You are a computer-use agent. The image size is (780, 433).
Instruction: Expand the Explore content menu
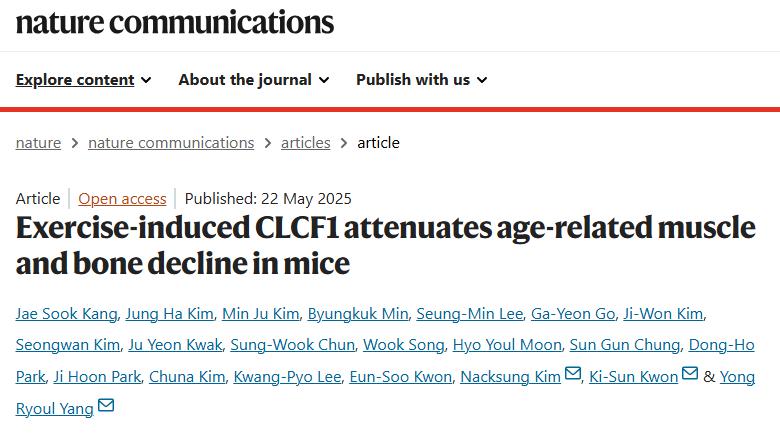point(83,80)
